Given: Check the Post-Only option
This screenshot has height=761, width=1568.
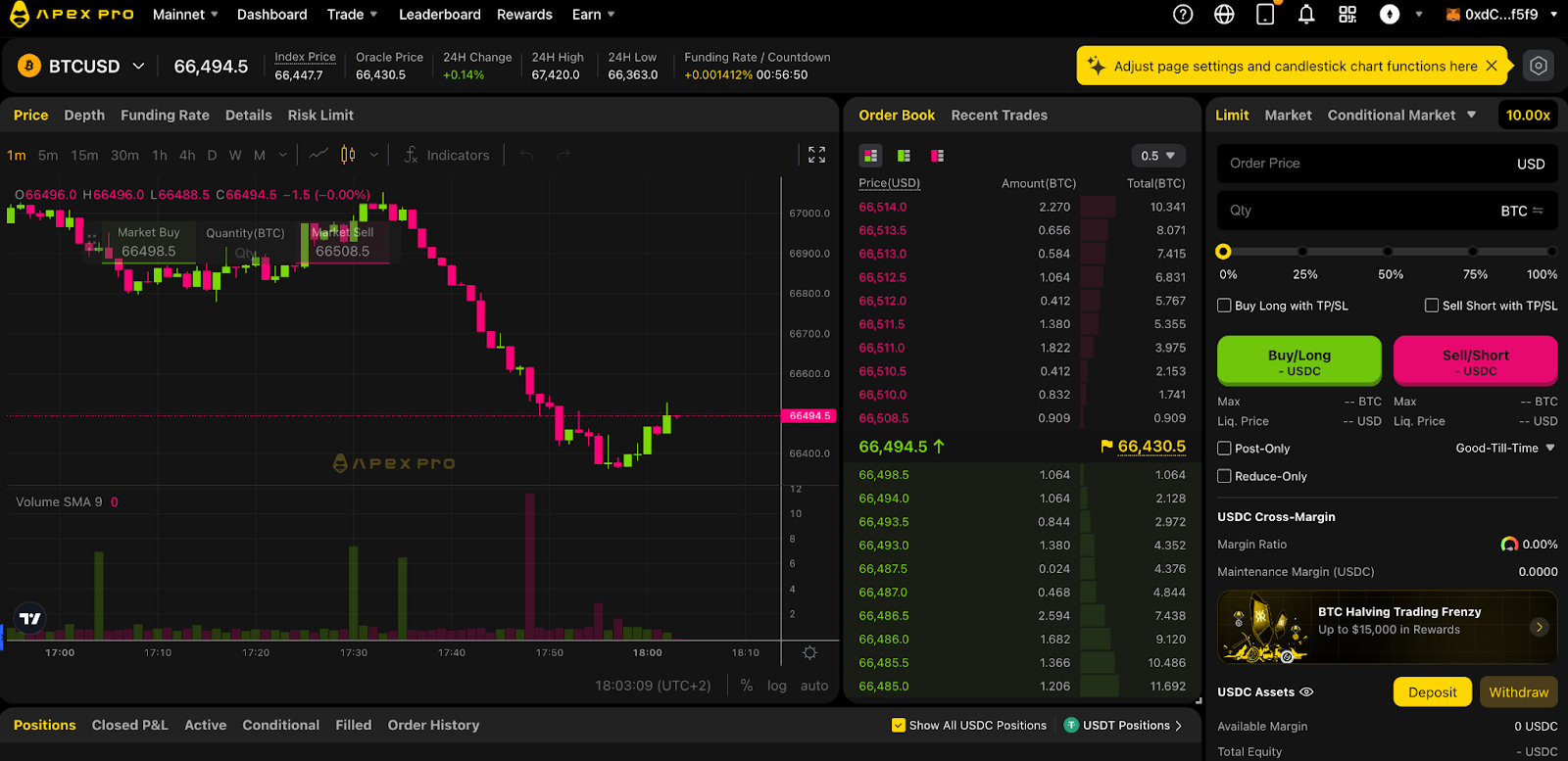Looking at the screenshot, I should coord(1224,449).
